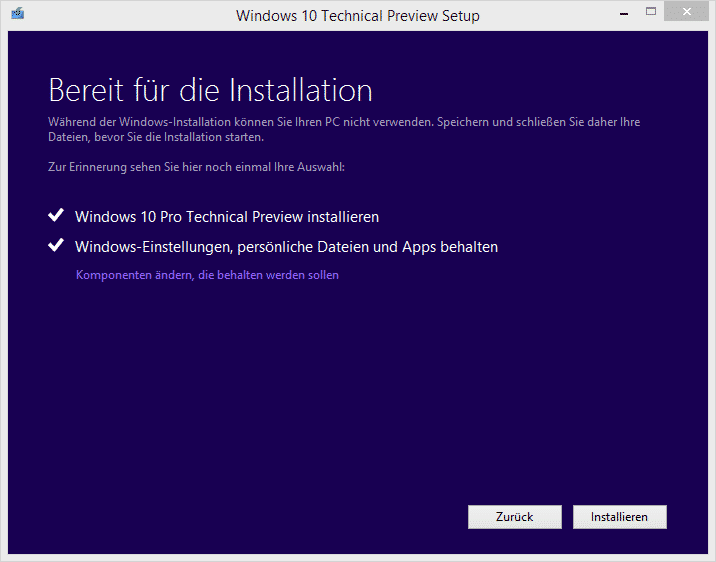716x562 pixels.
Task: Click the Installieren button
Action: [x=620, y=517]
